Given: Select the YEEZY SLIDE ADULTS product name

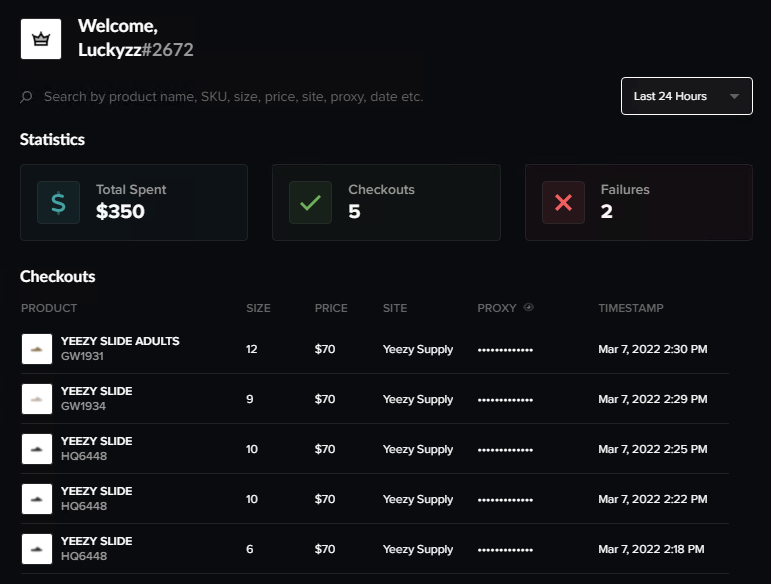Looking at the screenshot, I should pos(120,341).
